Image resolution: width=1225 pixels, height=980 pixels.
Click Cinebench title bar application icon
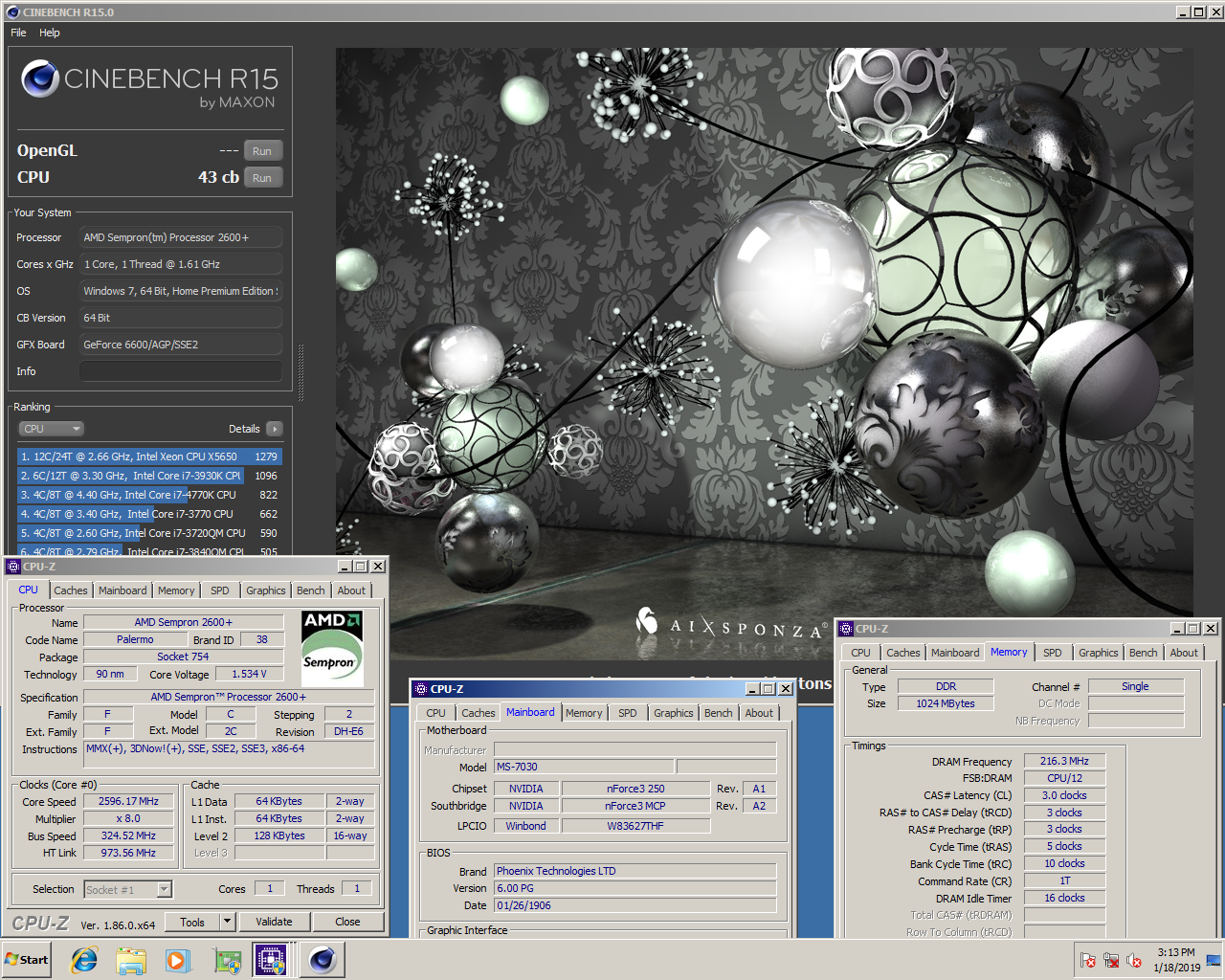tap(12, 12)
